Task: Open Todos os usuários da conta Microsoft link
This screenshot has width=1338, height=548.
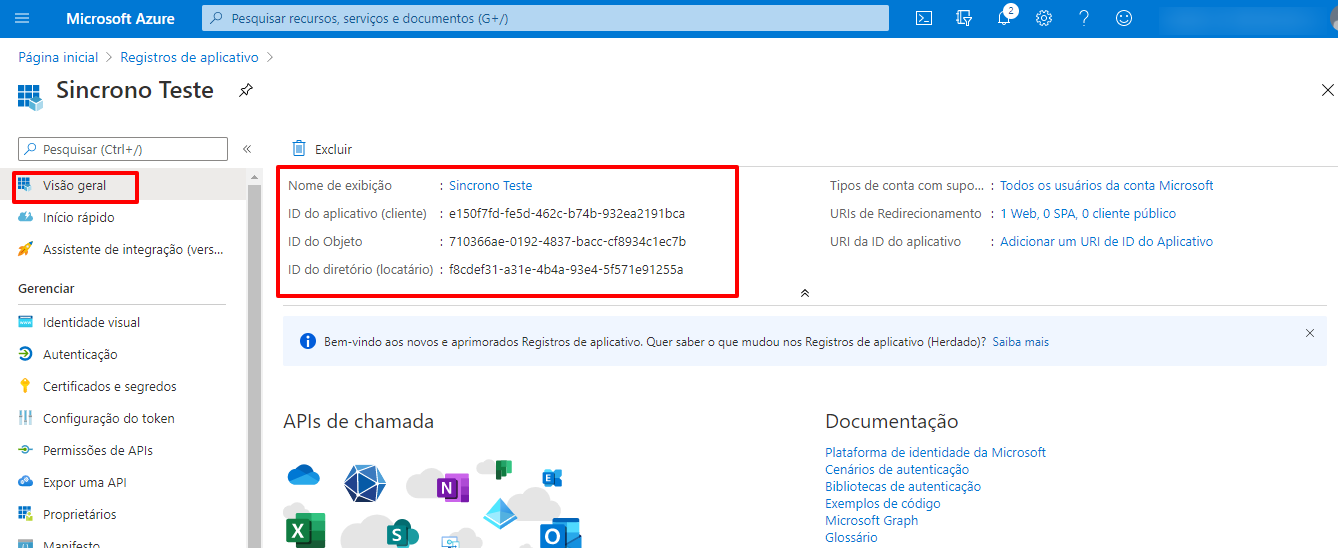Action: pyautogui.click(x=1107, y=185)
